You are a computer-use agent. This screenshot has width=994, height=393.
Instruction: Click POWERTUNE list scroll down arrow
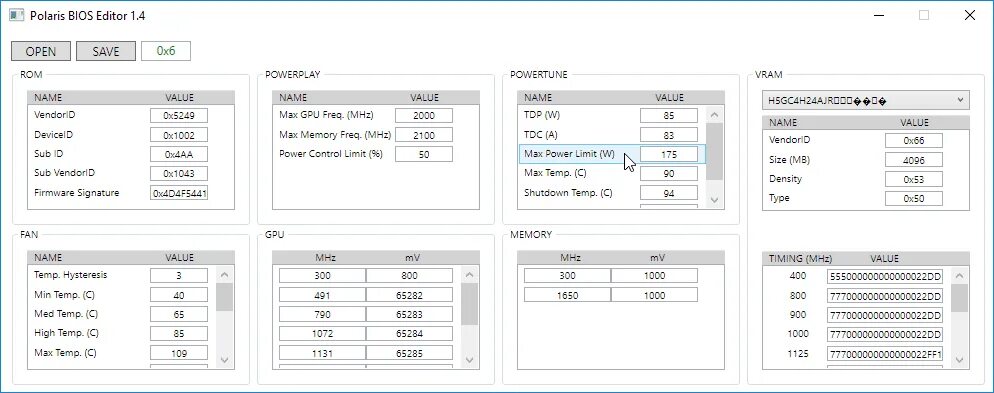[714, 200]
